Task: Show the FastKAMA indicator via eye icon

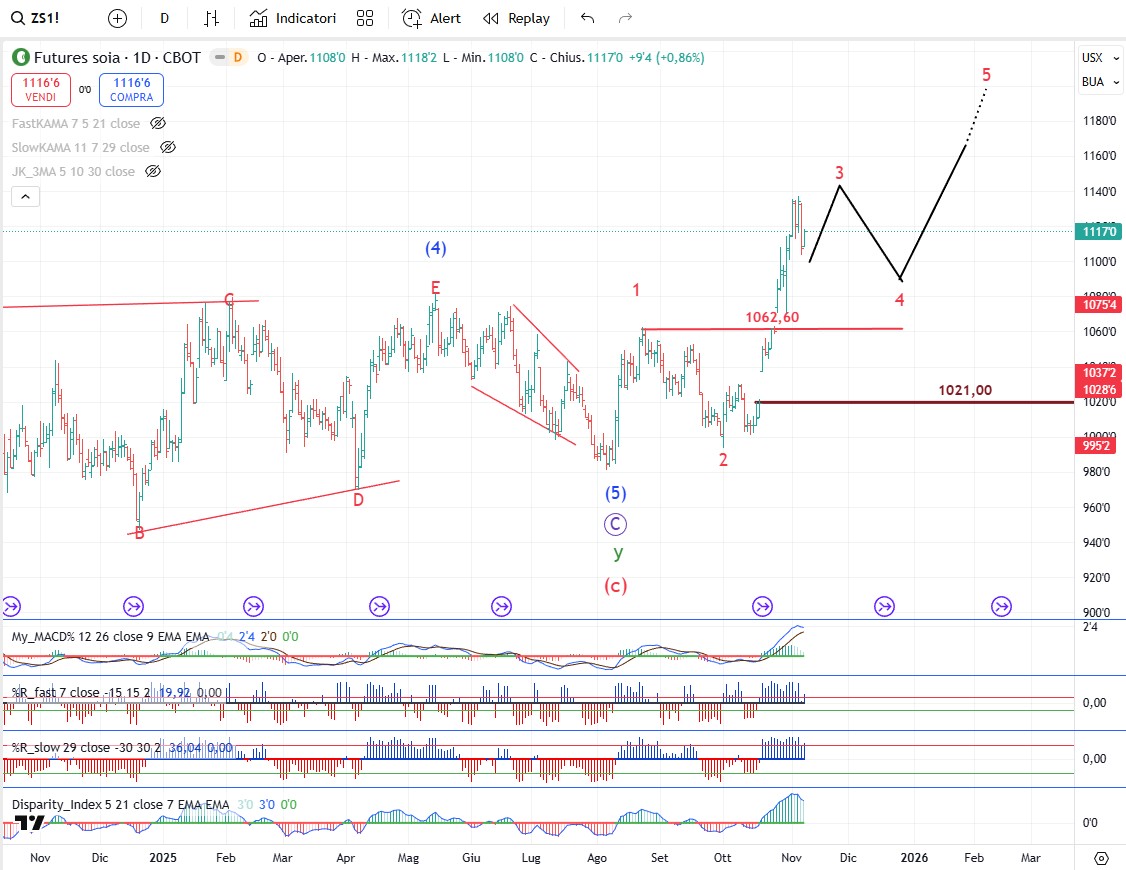Action: click(158, 123)
